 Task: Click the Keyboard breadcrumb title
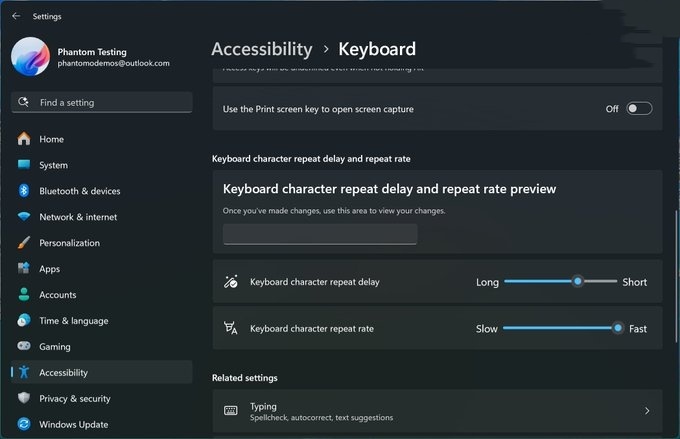(377, 49)
